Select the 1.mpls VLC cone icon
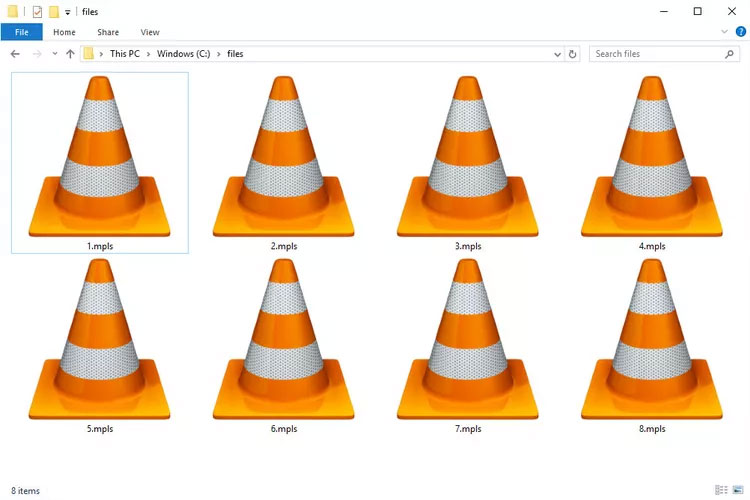Screen dimensions: 750x500 click(x=99, y=156)
